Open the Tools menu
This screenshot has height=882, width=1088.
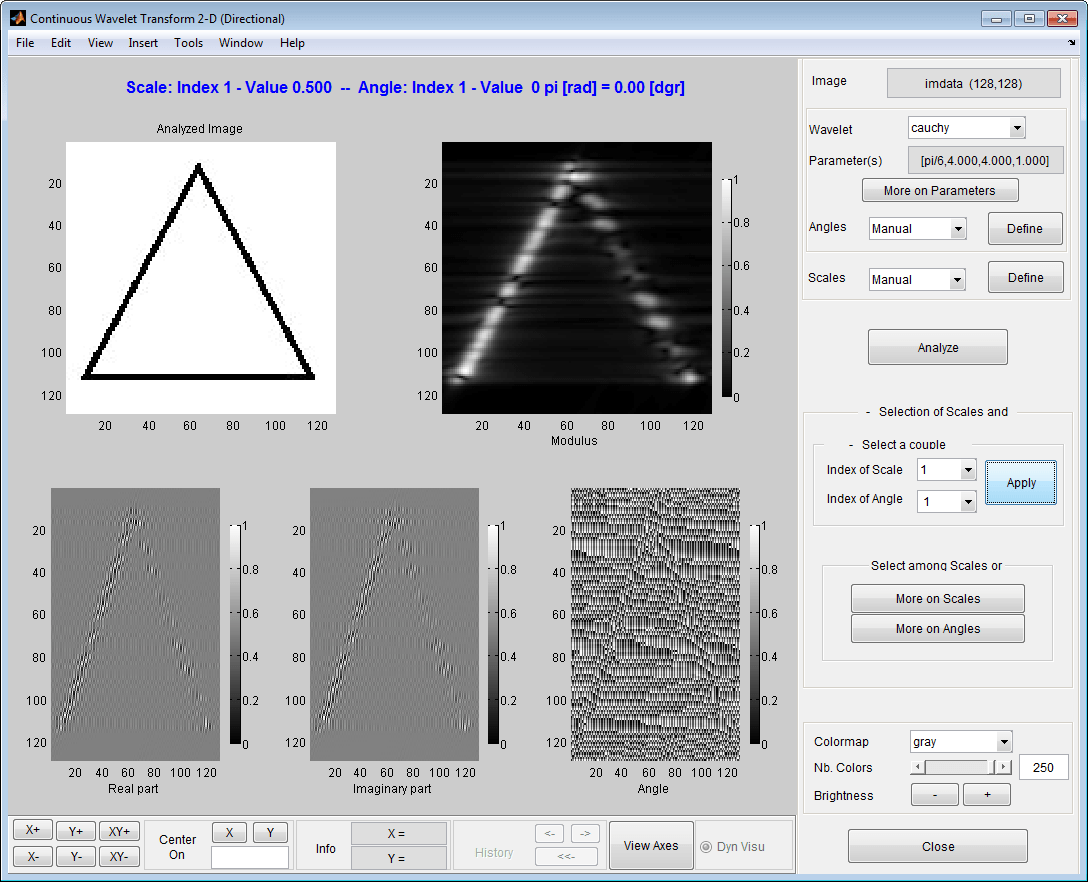188,43
